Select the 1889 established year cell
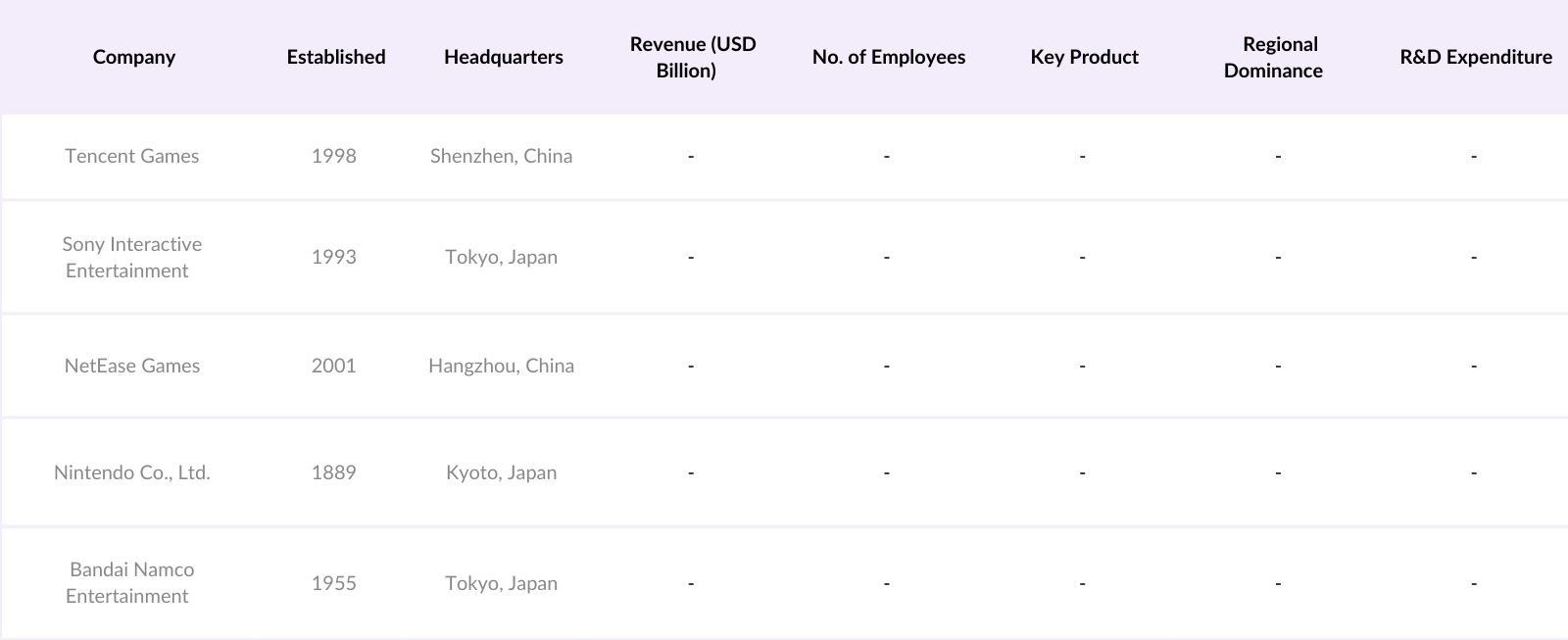The image size is (1568, 640). click(x=333, y=472)
